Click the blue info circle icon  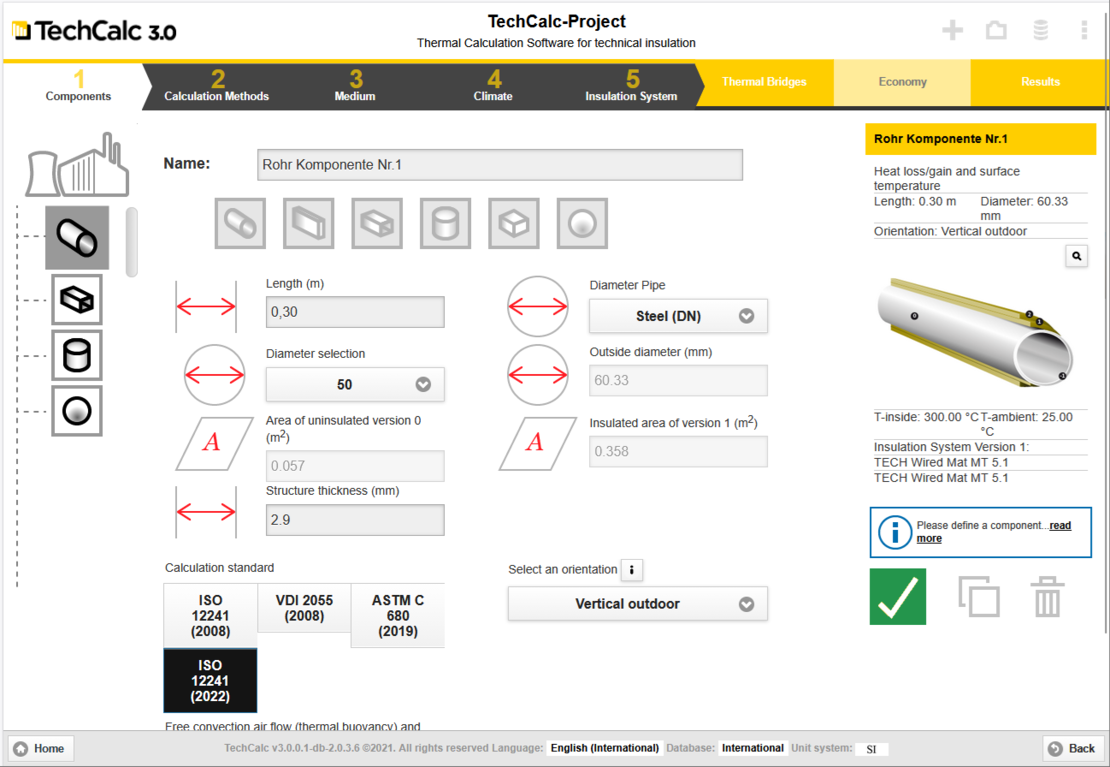[895, 532]
